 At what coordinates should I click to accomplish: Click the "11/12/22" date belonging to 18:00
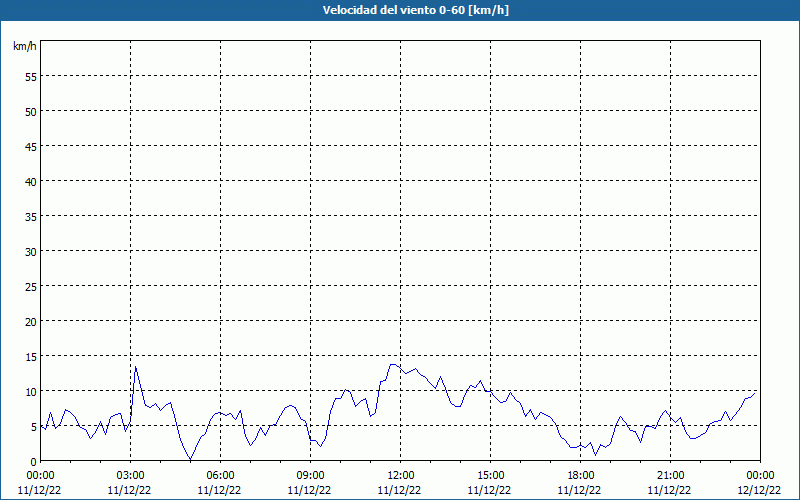[x=580, y=490]
